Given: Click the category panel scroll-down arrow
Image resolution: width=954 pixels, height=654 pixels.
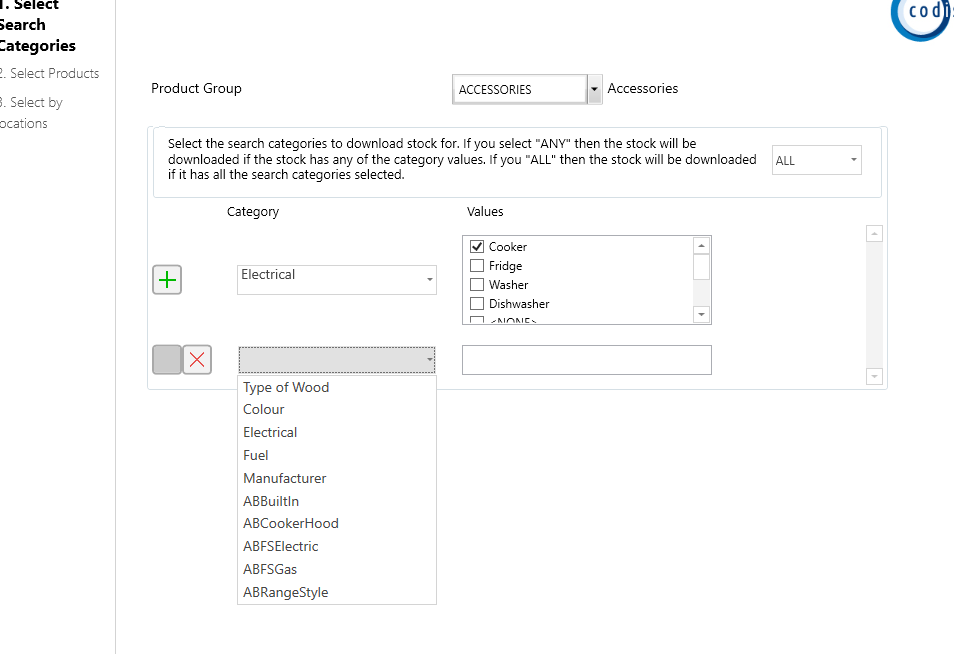Looking at the screenshot, I should point(874,377).
